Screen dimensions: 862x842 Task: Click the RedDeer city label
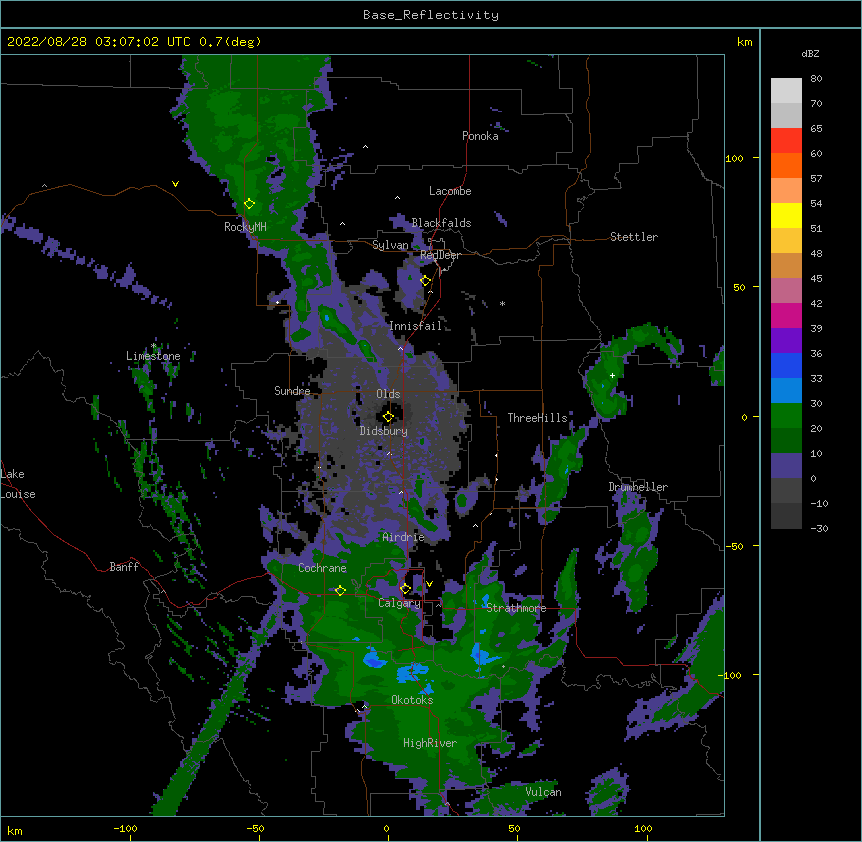tap(440, 255)
